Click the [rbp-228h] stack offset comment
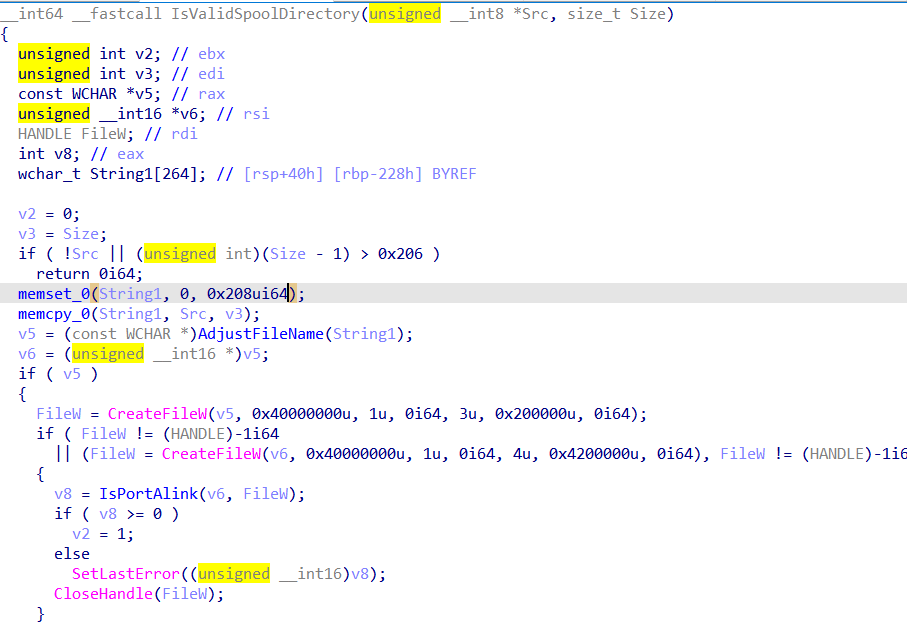The width and height of the screenshot is (907, 624). click(378, 174)
